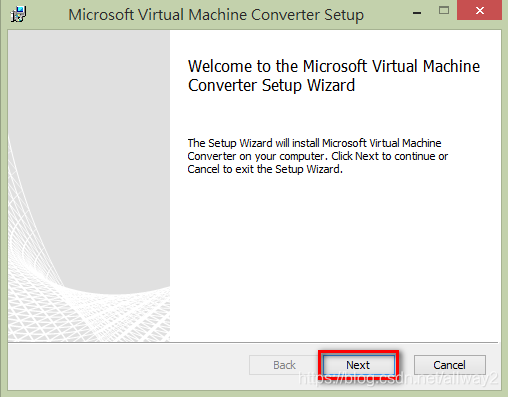This screenshot has height=397, width=508.
Task: Close the setup window with the red X
Action: tap(479, 11)
